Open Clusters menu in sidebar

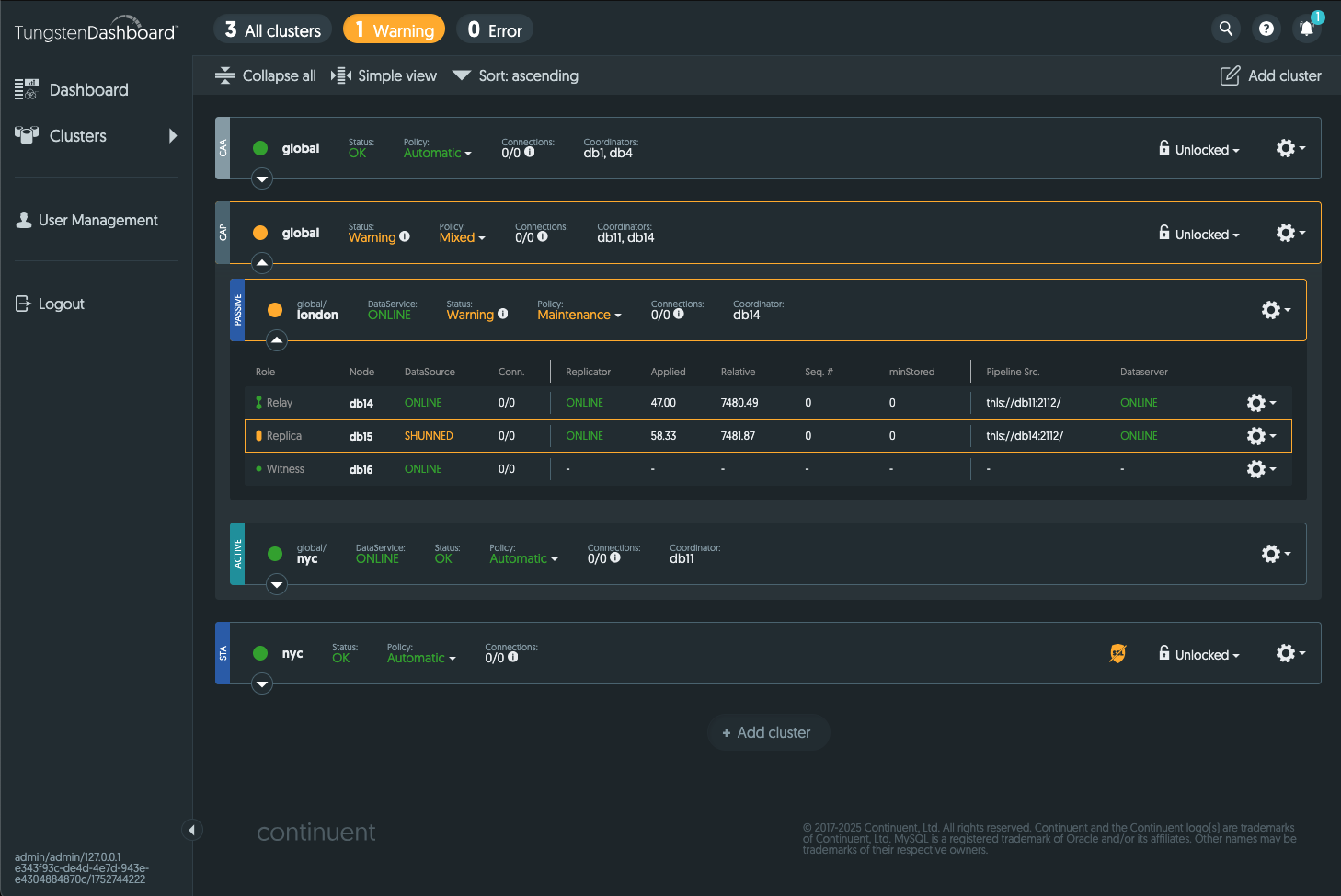pos(61,135)
